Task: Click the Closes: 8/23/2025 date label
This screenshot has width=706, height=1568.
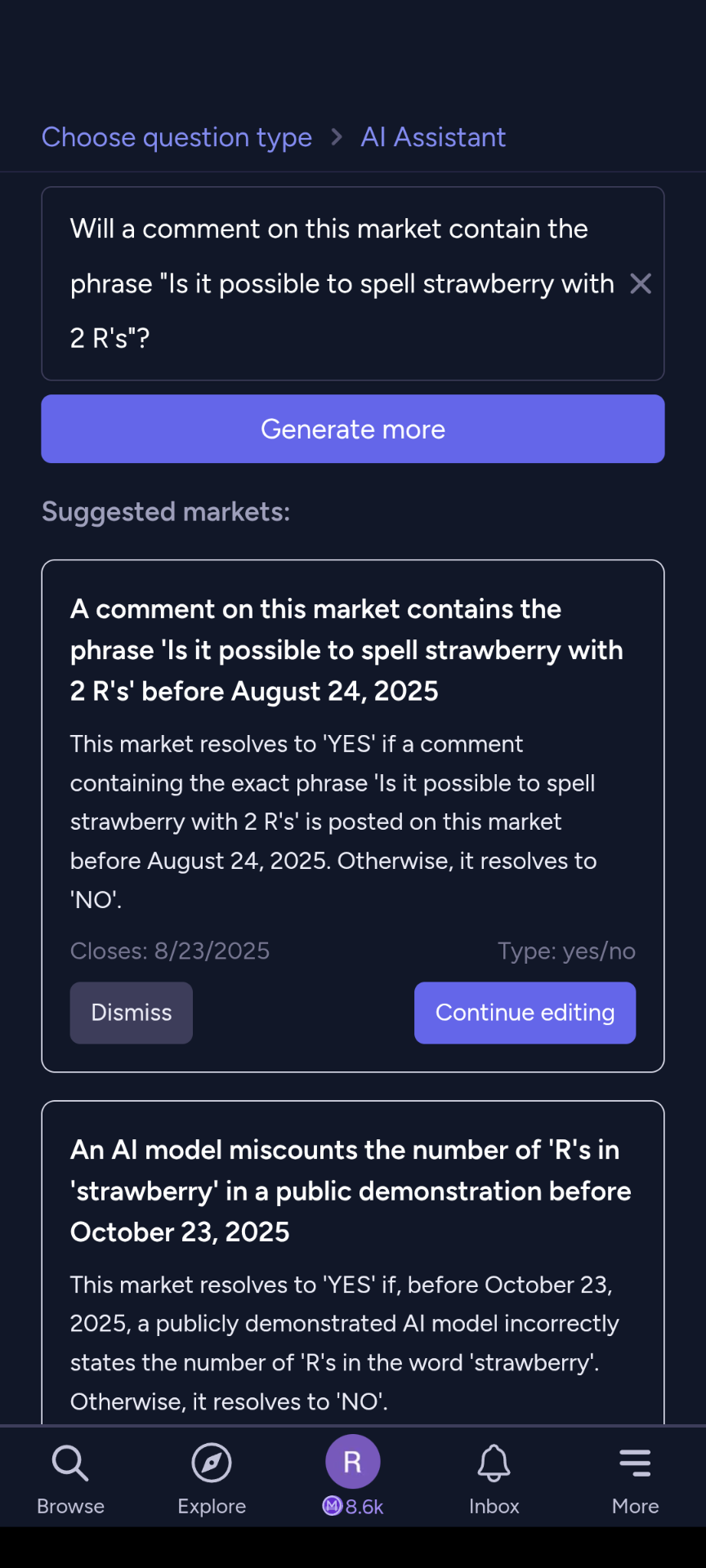Action: (170, 951)
